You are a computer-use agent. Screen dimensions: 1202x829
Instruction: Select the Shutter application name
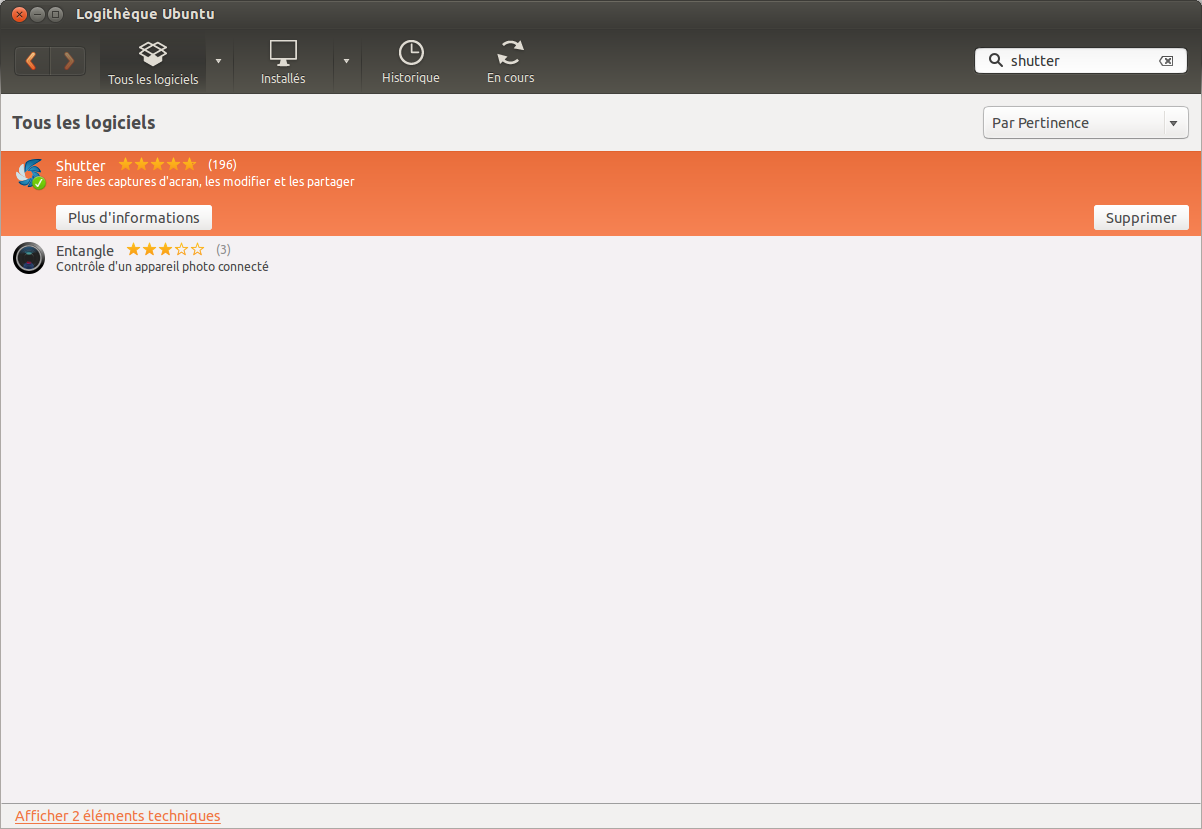click(x=80, y=166)
